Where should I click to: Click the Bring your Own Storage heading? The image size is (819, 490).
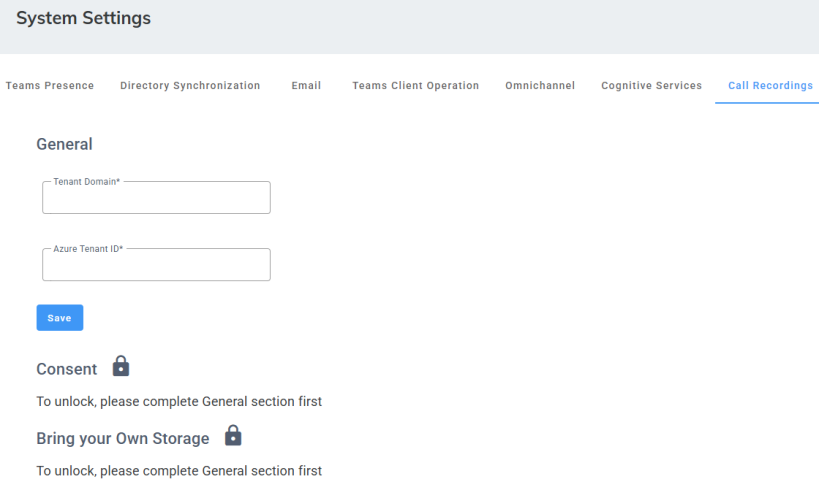(x=123, y=439)
